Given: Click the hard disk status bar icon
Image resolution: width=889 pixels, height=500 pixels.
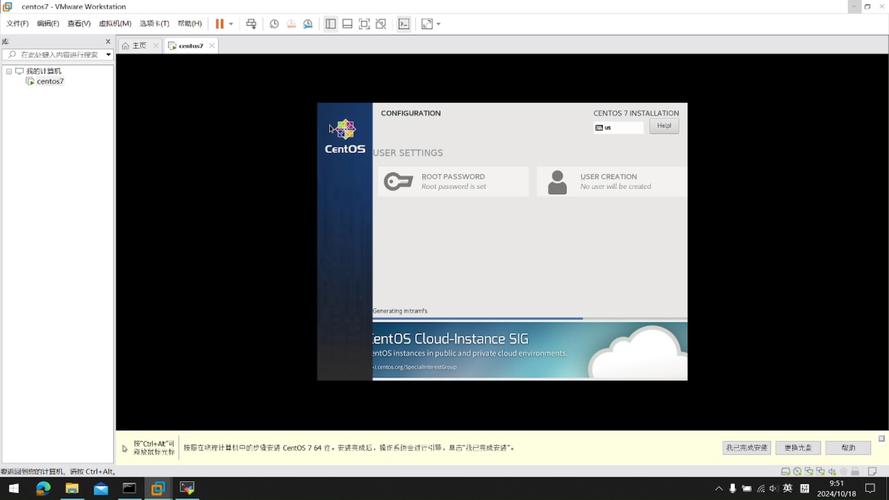Looking at the screenshot, I should 785,471.
